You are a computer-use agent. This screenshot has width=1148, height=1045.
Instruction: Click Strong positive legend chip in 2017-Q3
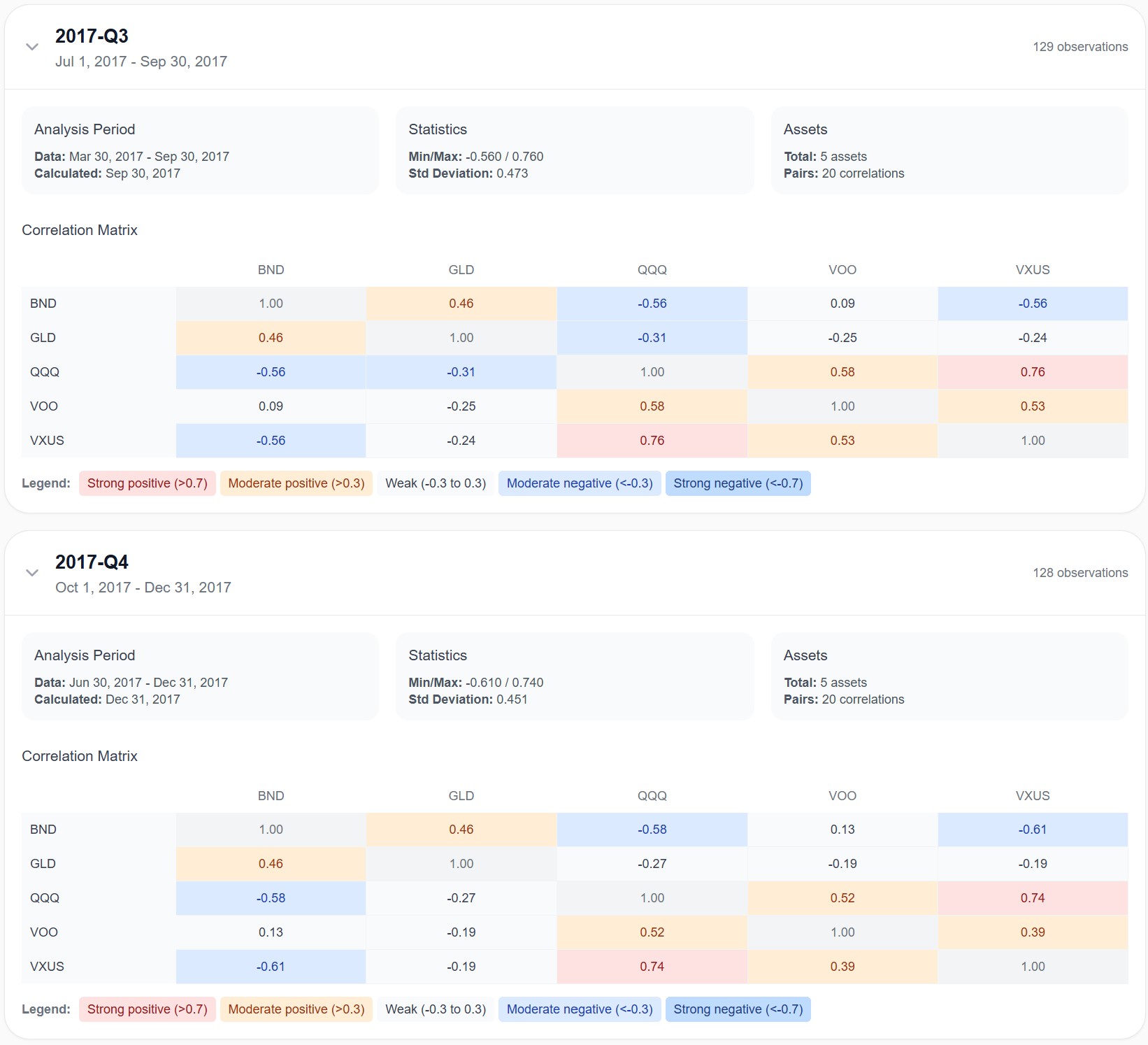pos(148,483)
